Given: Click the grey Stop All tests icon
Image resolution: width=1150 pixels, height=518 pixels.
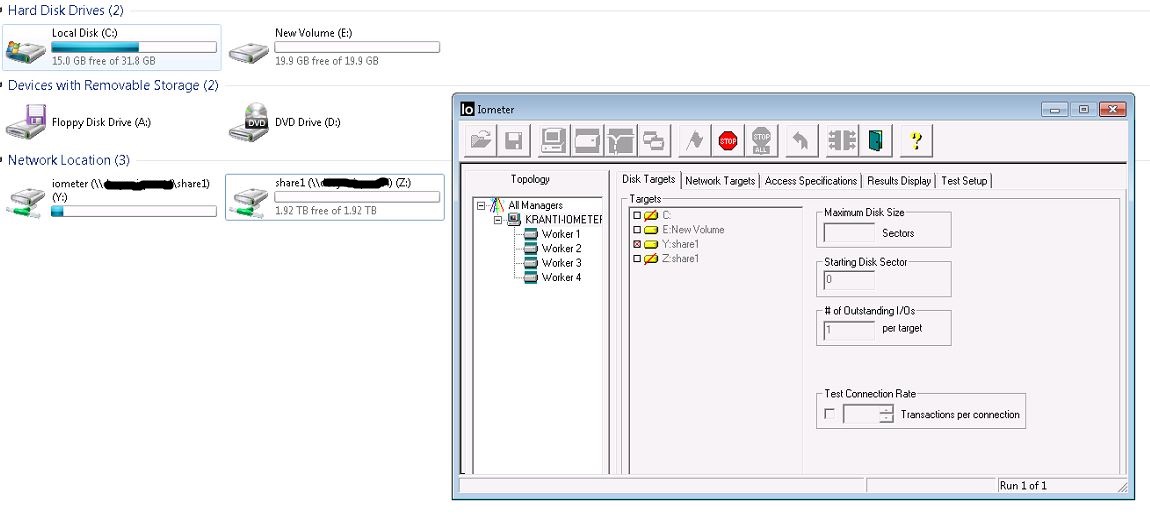Looking at the screenshot, I should (761, 140).
